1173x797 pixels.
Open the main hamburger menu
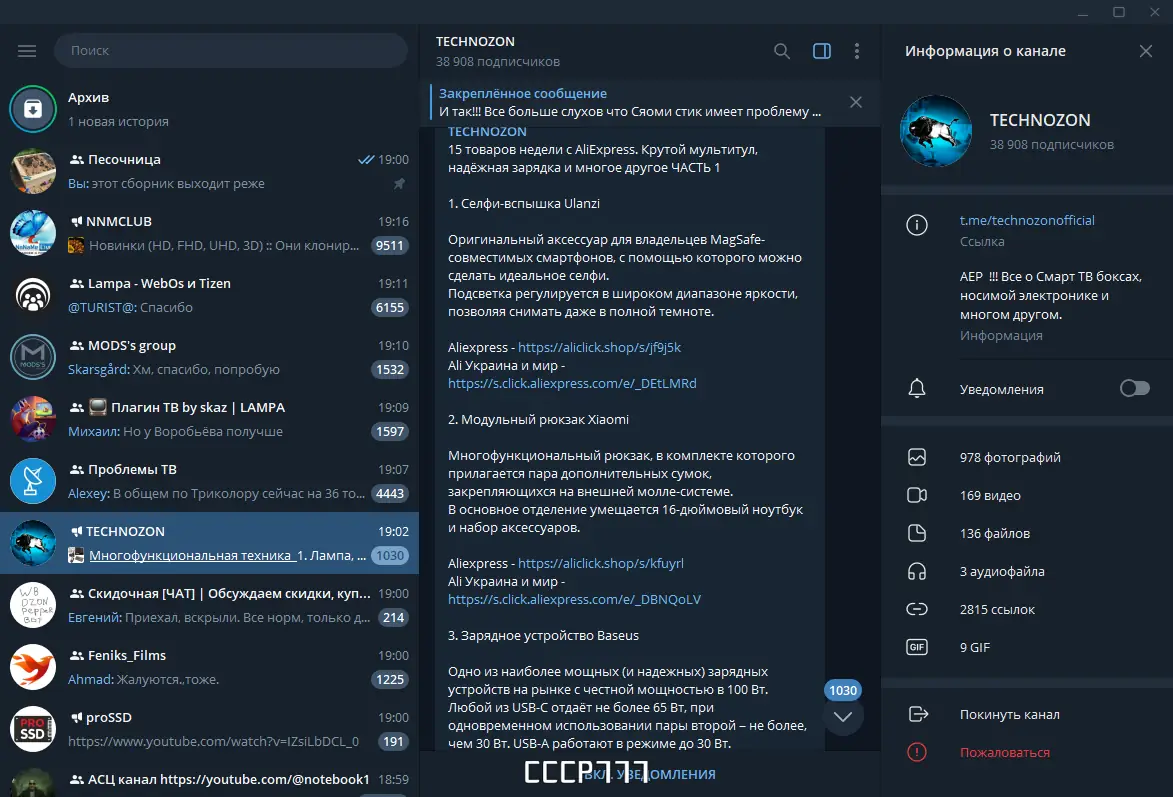pos(27,50)
